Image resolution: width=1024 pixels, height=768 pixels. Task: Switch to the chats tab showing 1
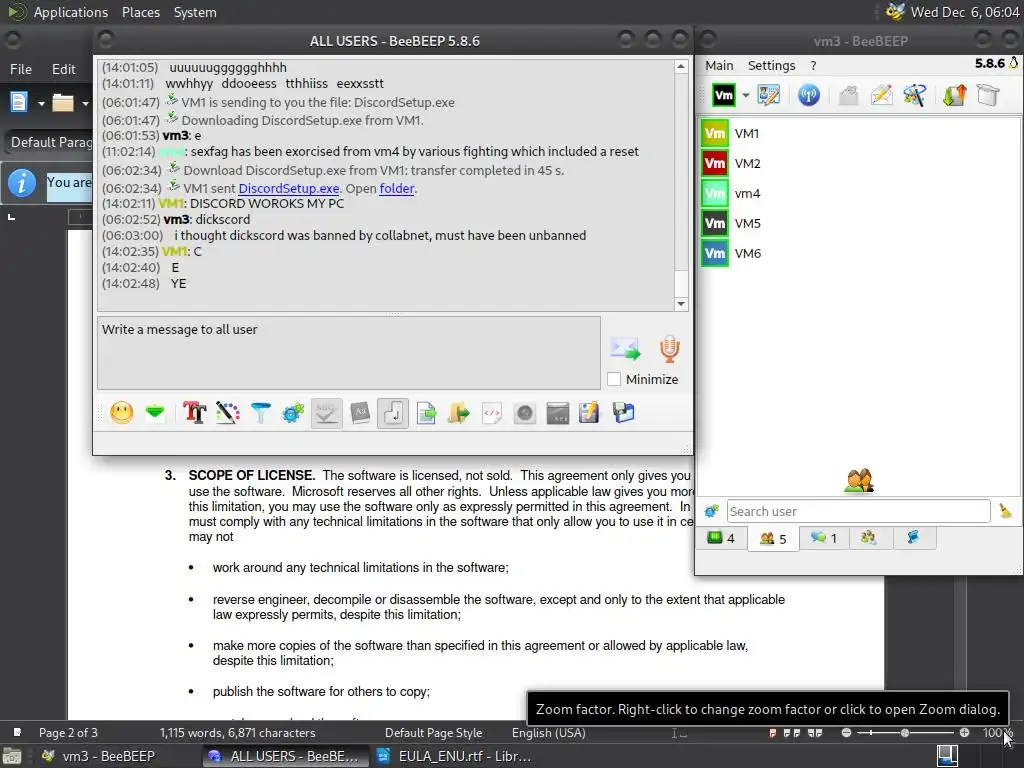824,538
